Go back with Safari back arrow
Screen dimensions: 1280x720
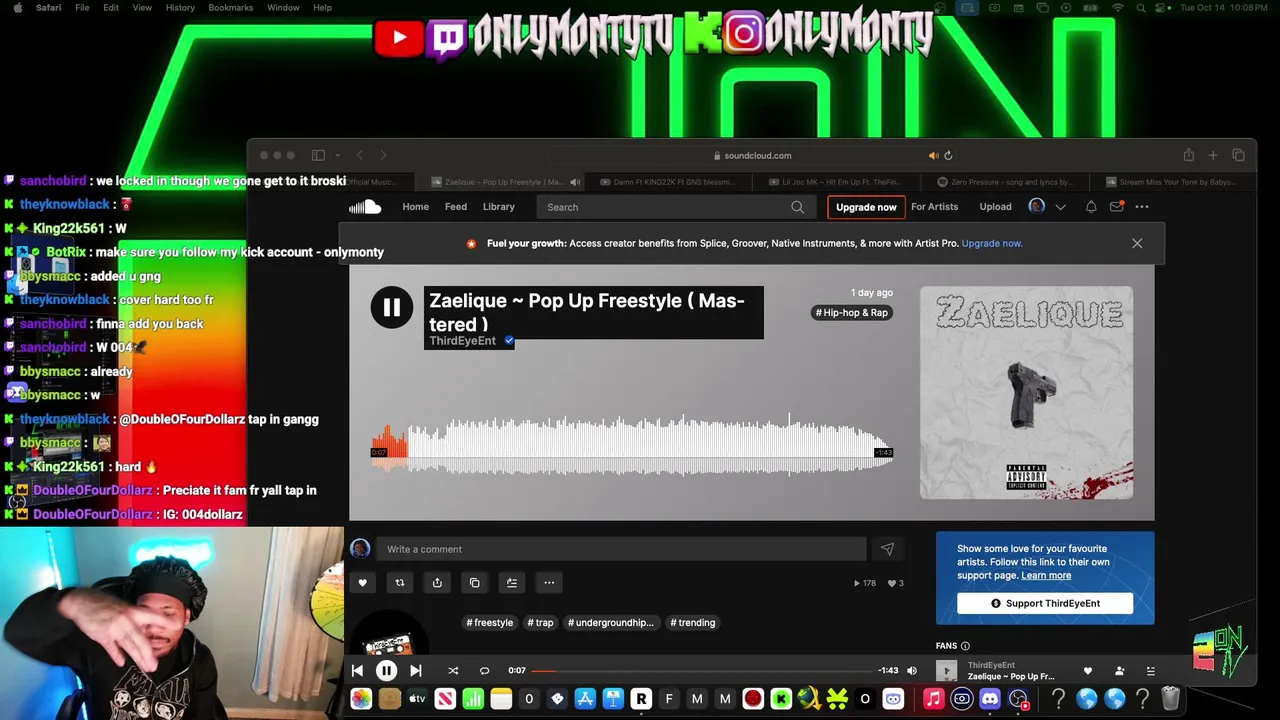tap(360, 155)
